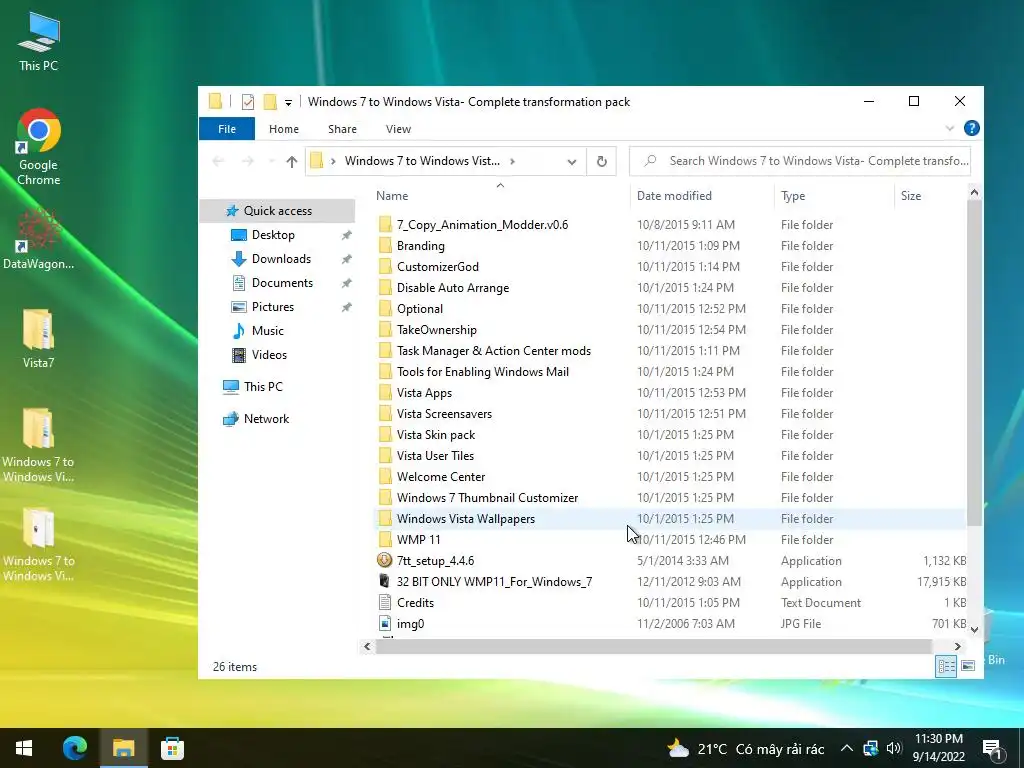The width and height of the screenshot is (1024, 768).
Task: Open Downloads in navigation pane
Action: click(281, 259)
